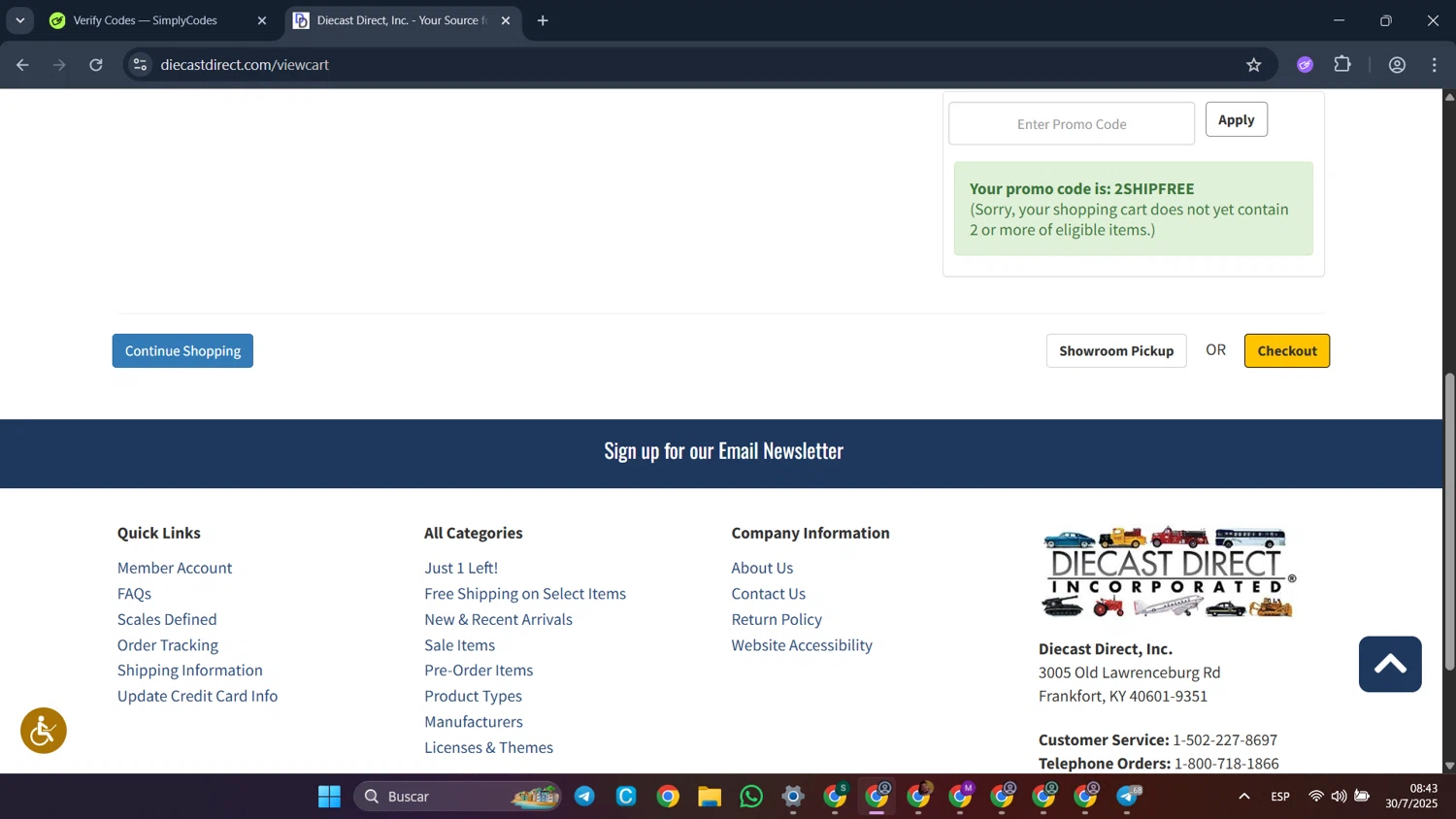Viewport: 1456px width, 819px height.
Task: Show hidden system tray icons
Action: 1243,797
